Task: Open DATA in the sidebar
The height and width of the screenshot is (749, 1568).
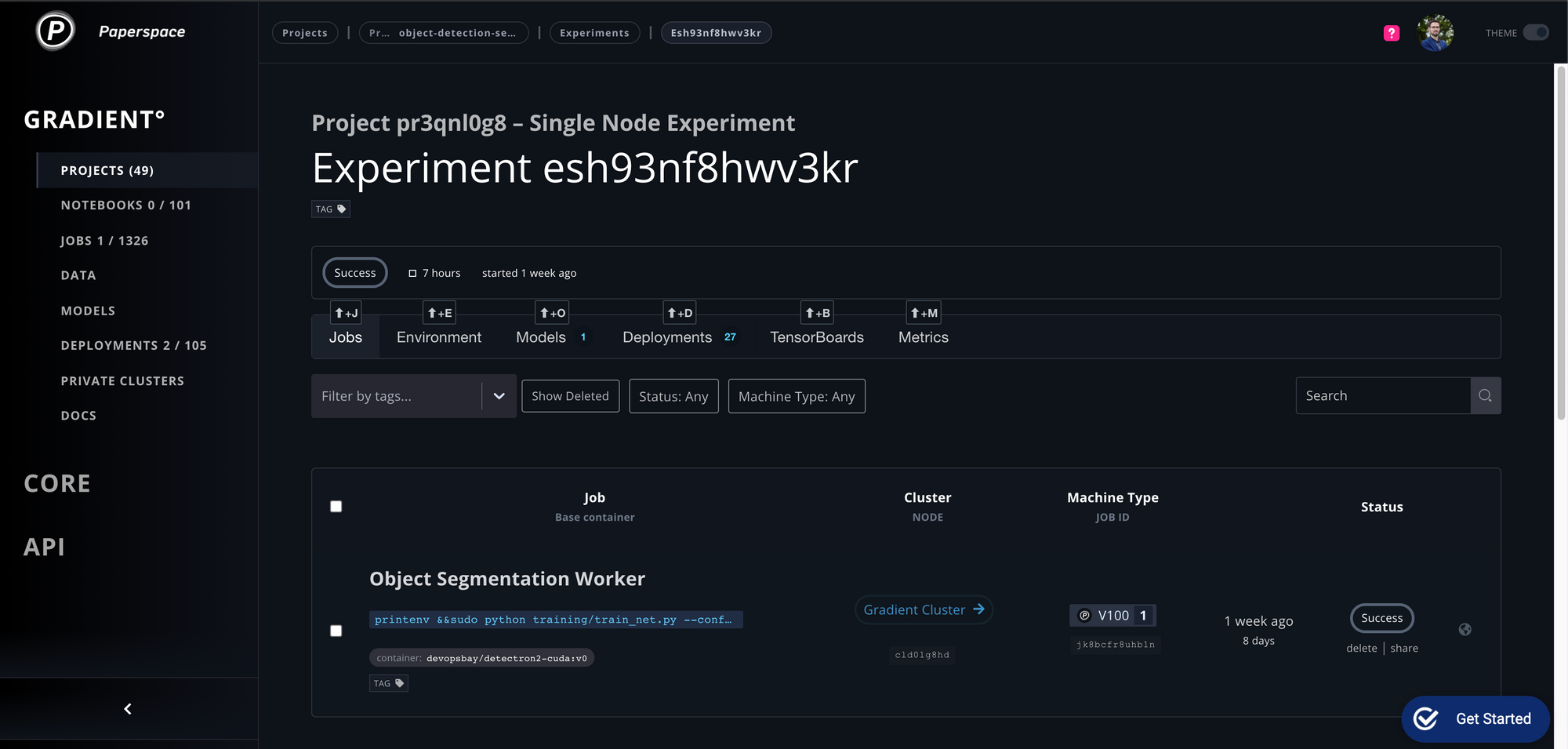Action: tap(78, 275)
